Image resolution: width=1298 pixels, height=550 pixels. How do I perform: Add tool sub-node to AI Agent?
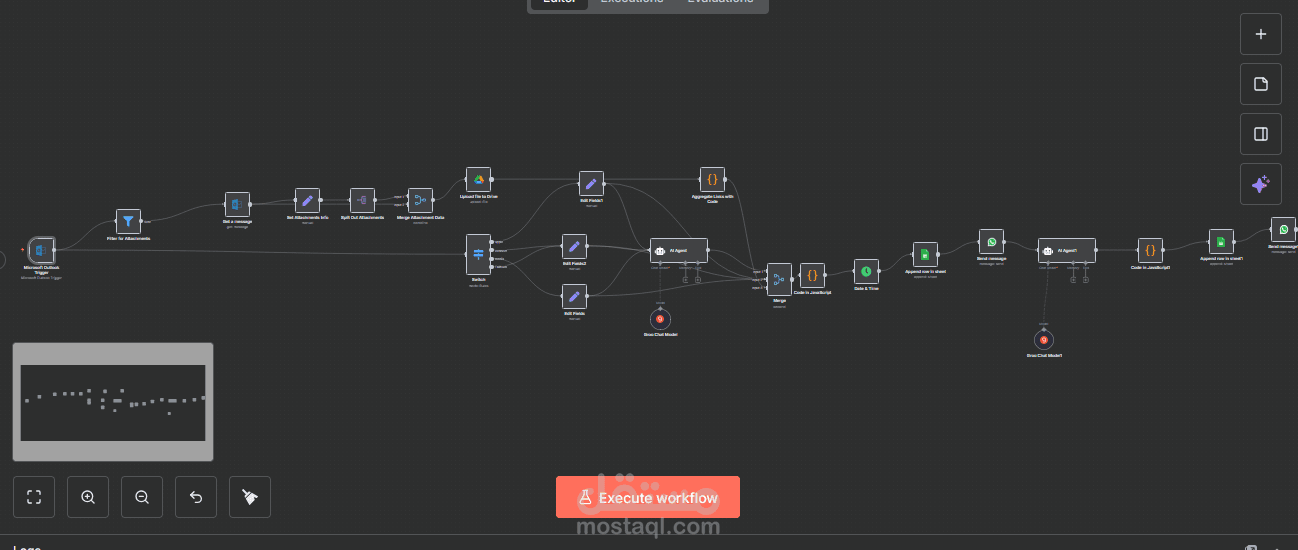pyautogui.click(x=698, y=279)
